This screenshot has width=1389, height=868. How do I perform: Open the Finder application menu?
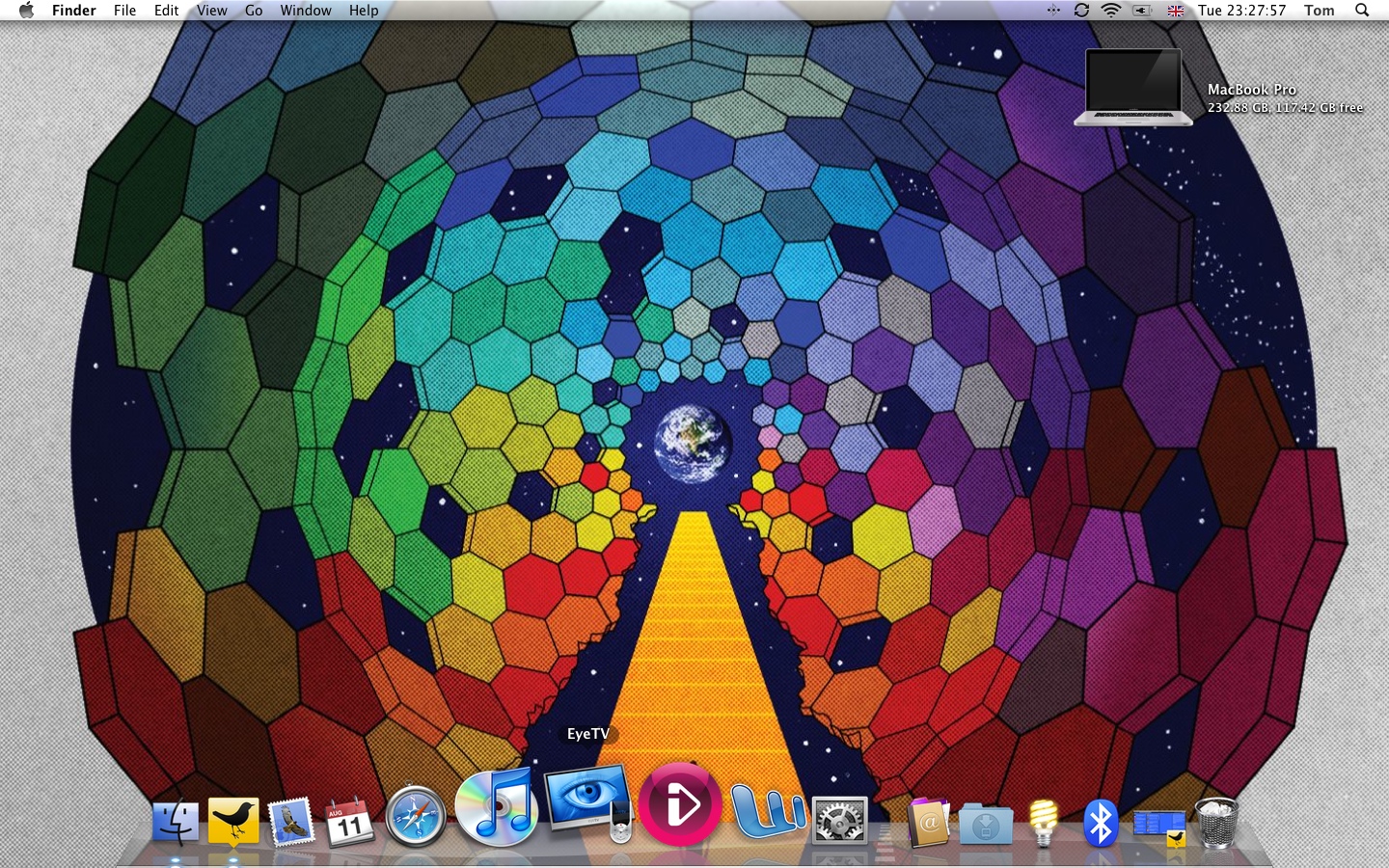pyautogui.click(x=74, y=11)
